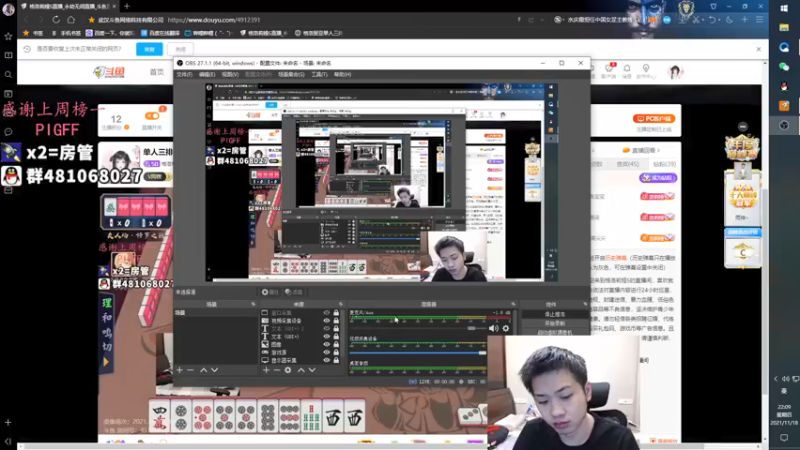The height and width of the screenshot is (450, 800).
Task: Add a new source with plus icon
Action: pyautogui.click(x=266, y=370)
